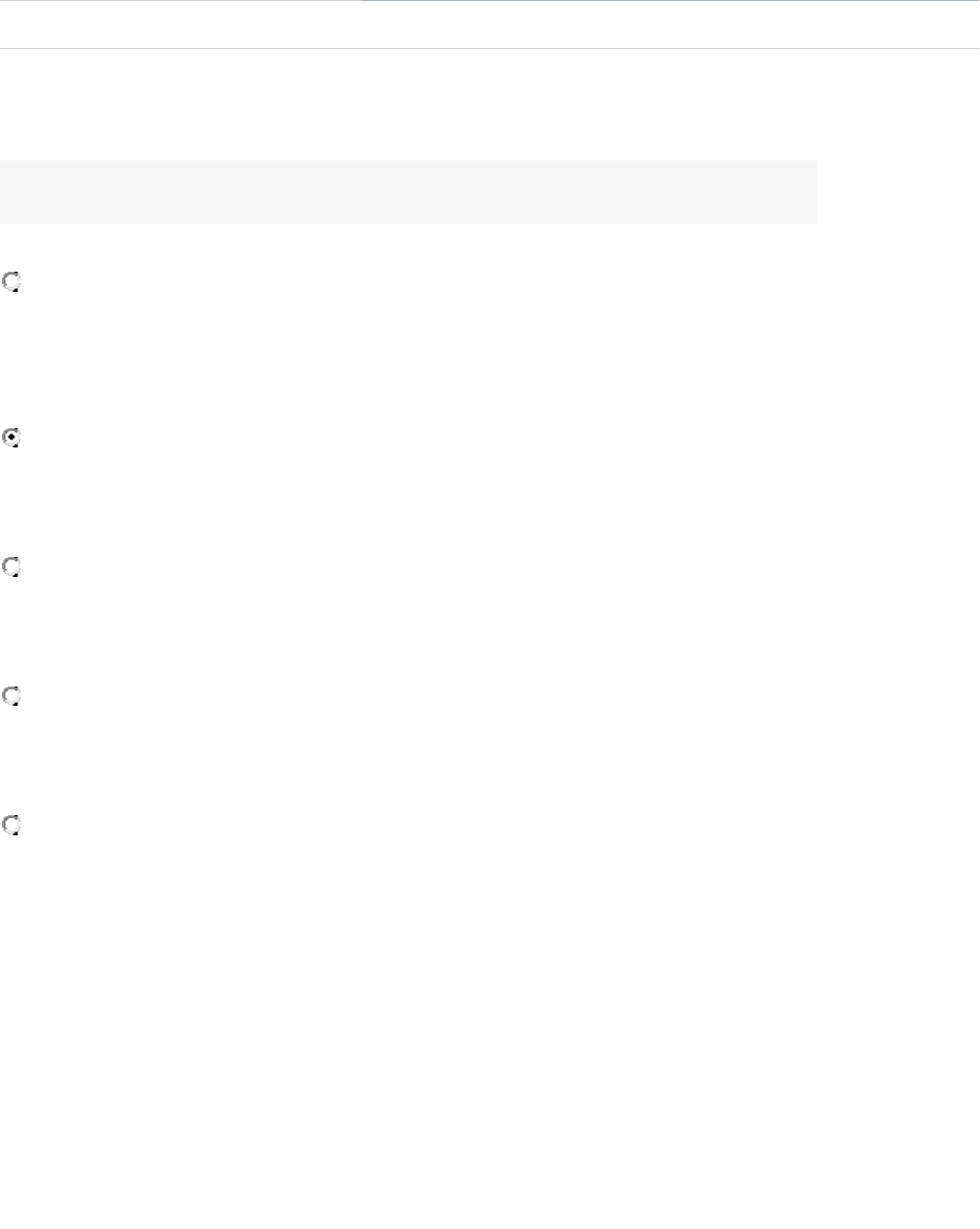The width and height of the screenshot is (980, 1229).
Task: Select the topmost unselected radio button
Action: pos(12,282)
